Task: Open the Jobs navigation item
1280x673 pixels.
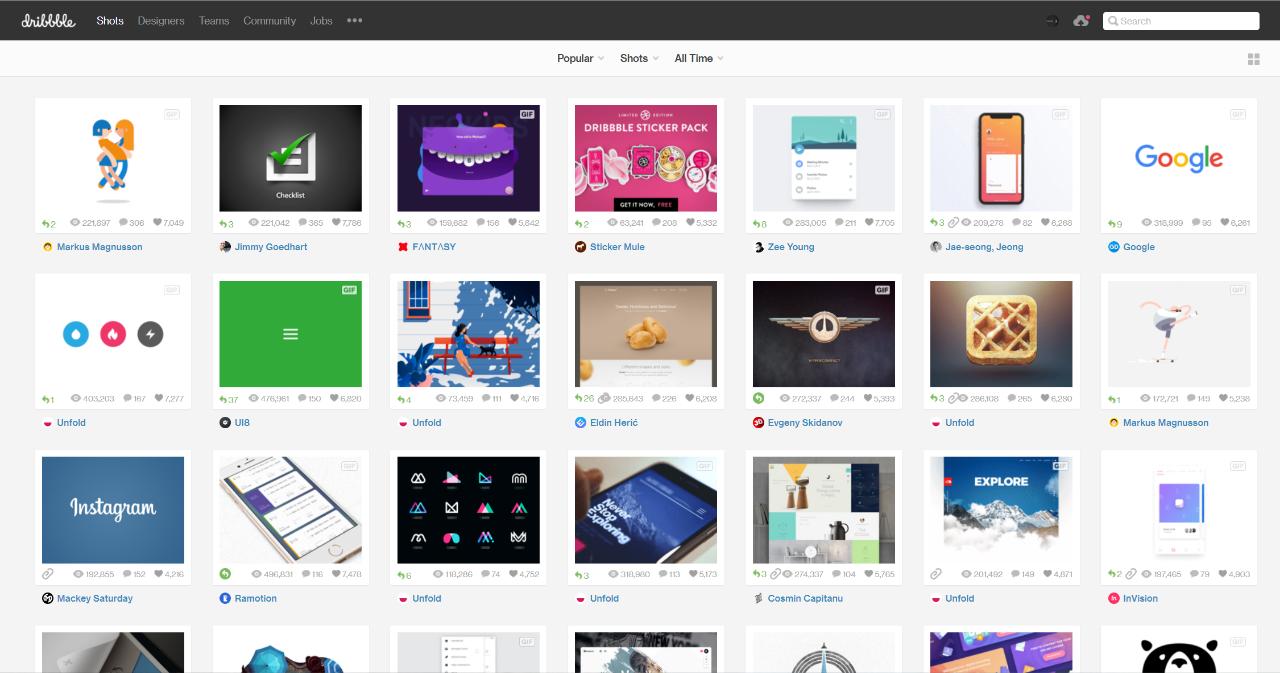Action: click(321, 20)
